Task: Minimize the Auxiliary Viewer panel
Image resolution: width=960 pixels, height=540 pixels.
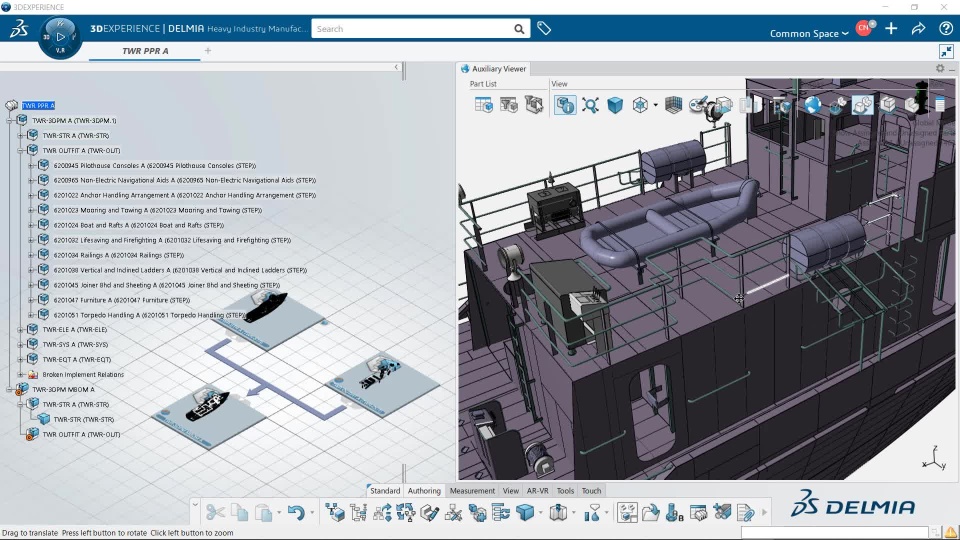Action: (952, 69)
